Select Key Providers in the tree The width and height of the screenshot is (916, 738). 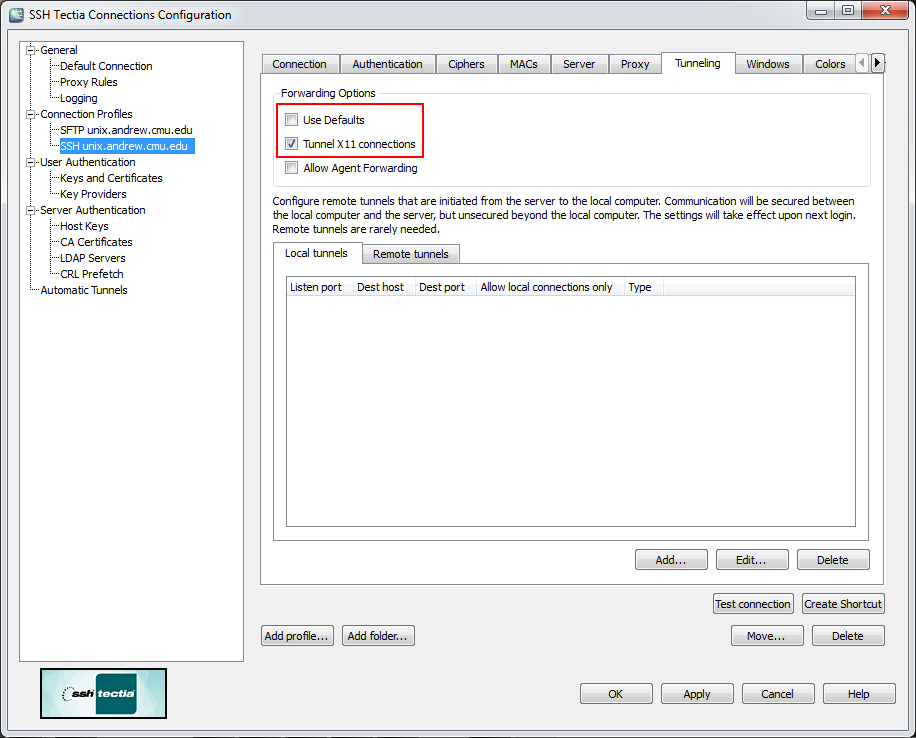coord(93,194)
